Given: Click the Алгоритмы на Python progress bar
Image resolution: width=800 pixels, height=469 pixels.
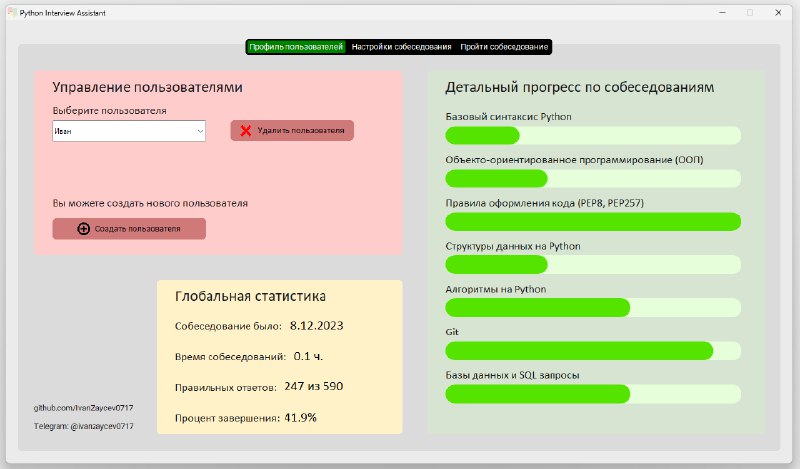Looking at the screenshot, I should [593, 308].
